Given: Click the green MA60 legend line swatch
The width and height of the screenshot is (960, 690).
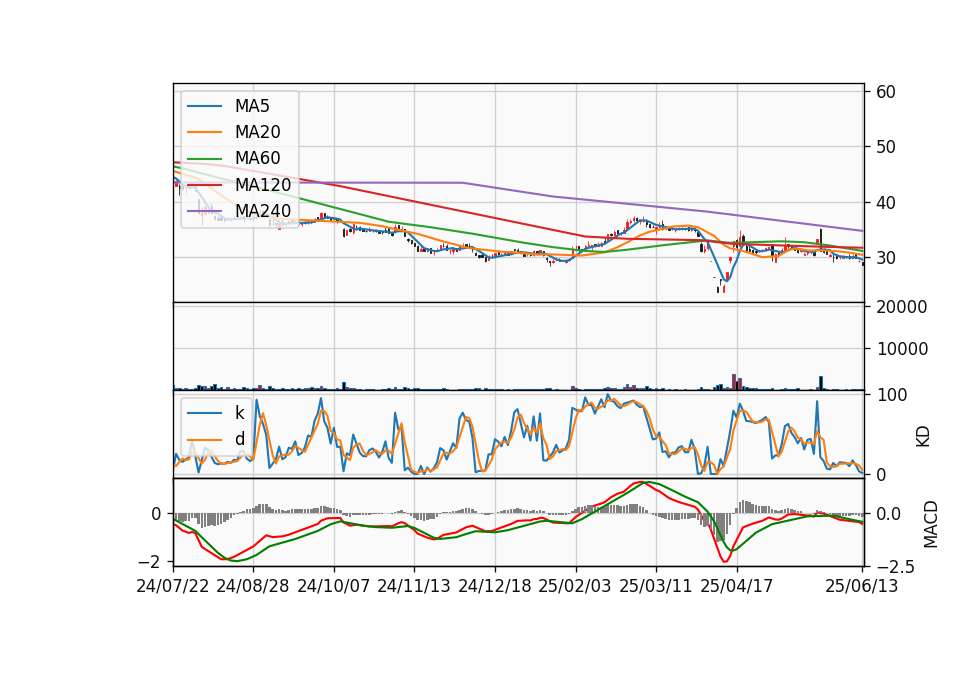Looking at the screenshot, I should click(204, 159).
